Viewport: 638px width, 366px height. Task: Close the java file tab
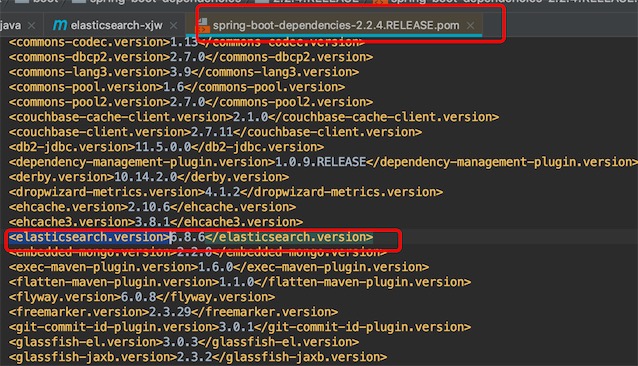(x=31, y=26)
